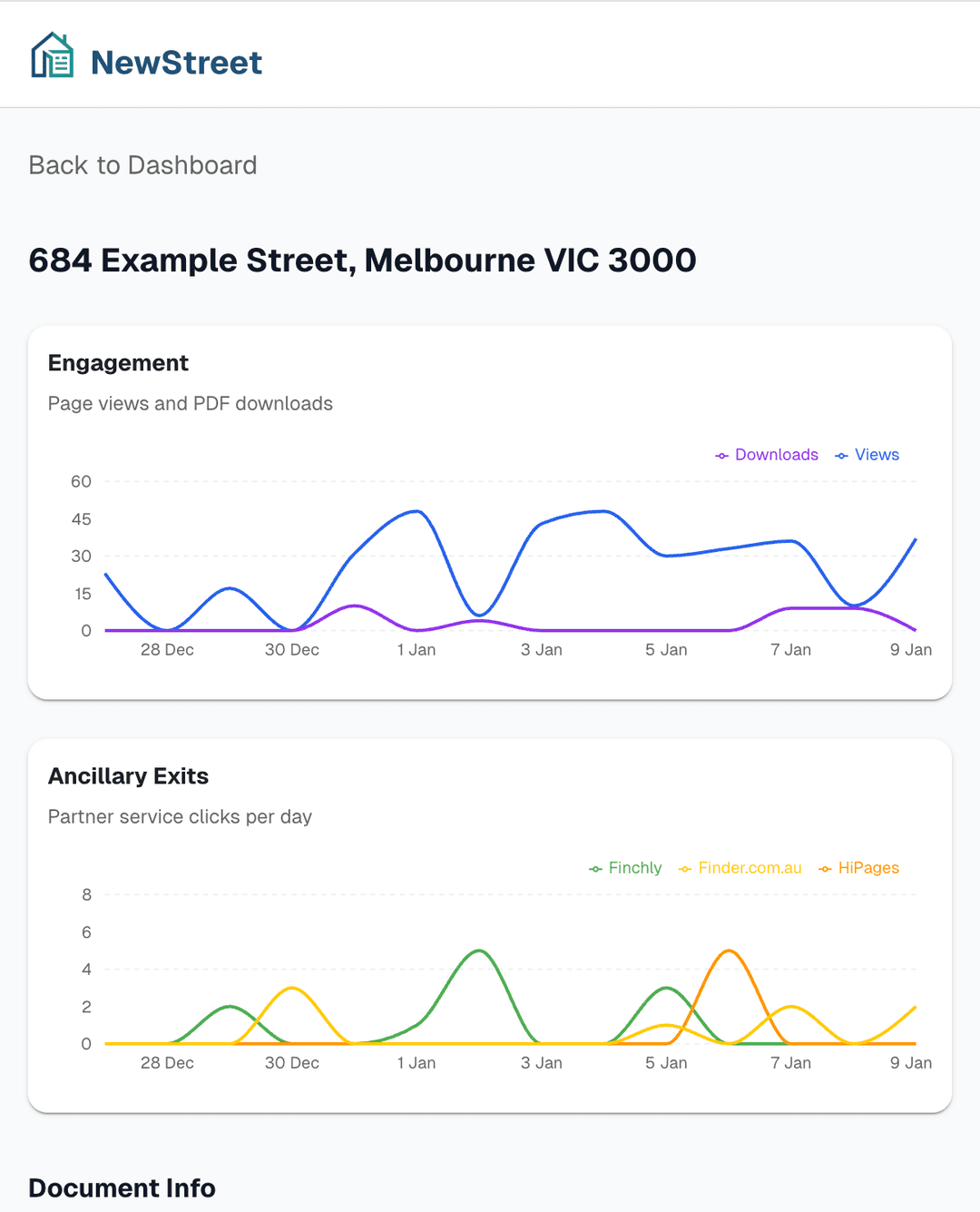The height and width of the screenshot is (1212, 980).
Task: Click the HiPages legend marker icon
Action: tap(825, 868)
